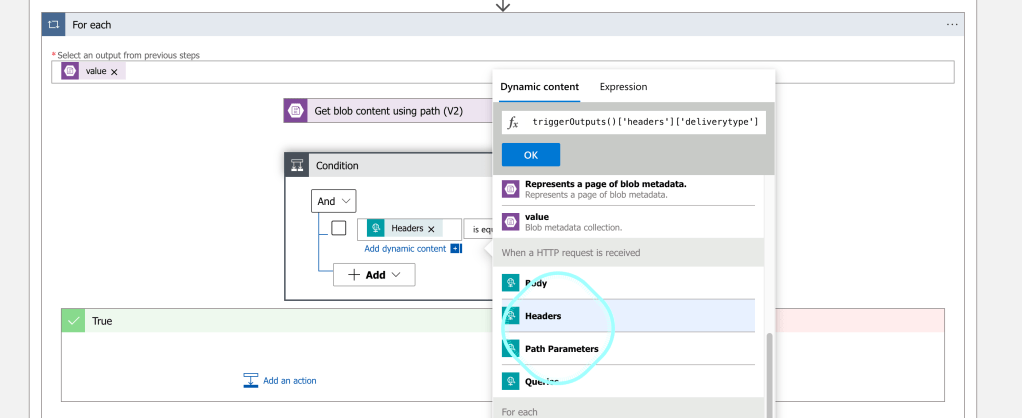1022x418 pixels.
Task: Select the value Blob metadata collection item
Action: point(628,222)
